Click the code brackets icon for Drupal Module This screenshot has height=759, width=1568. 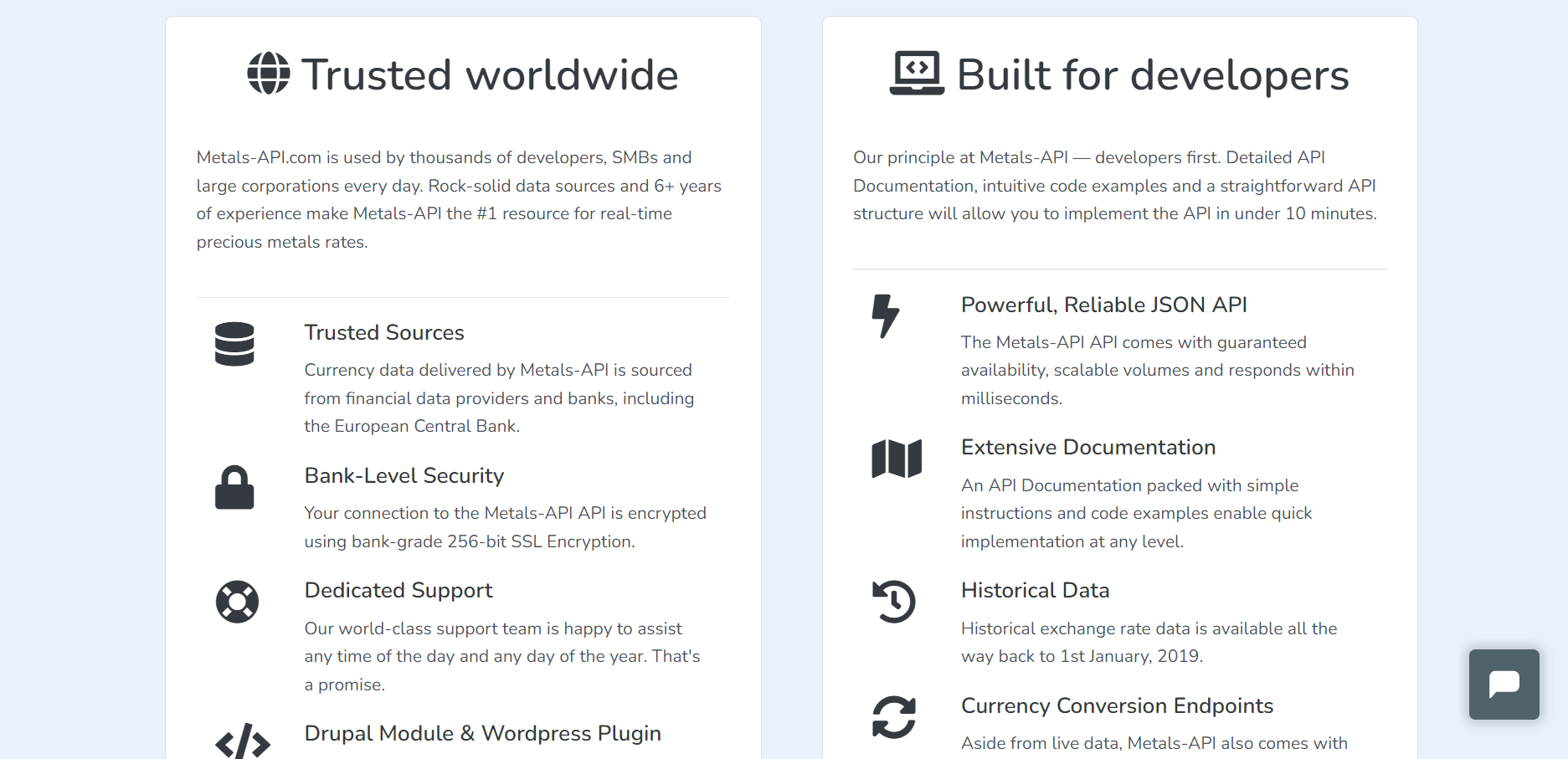243,741
